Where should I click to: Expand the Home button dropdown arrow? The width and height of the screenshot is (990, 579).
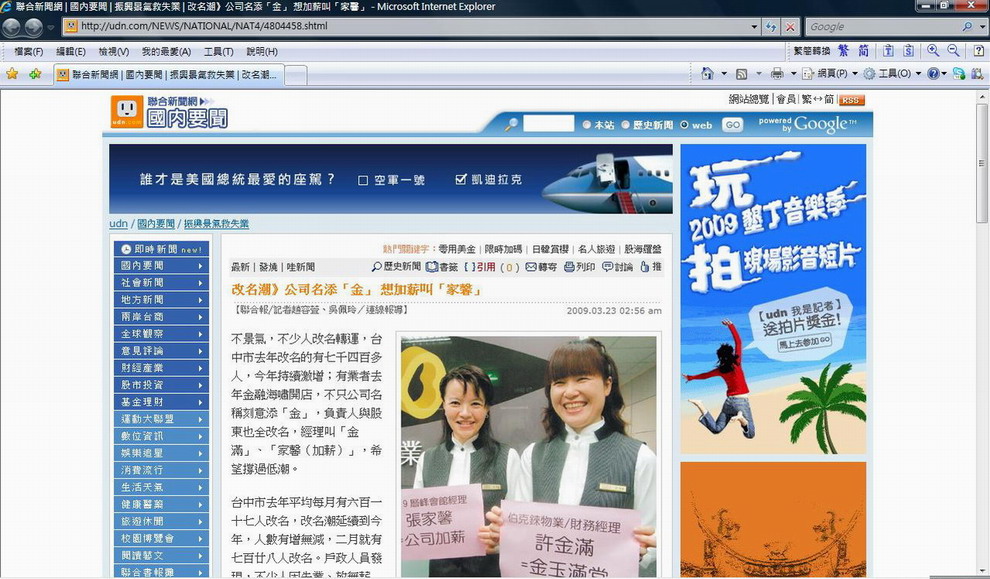click(x=724, y=74)
